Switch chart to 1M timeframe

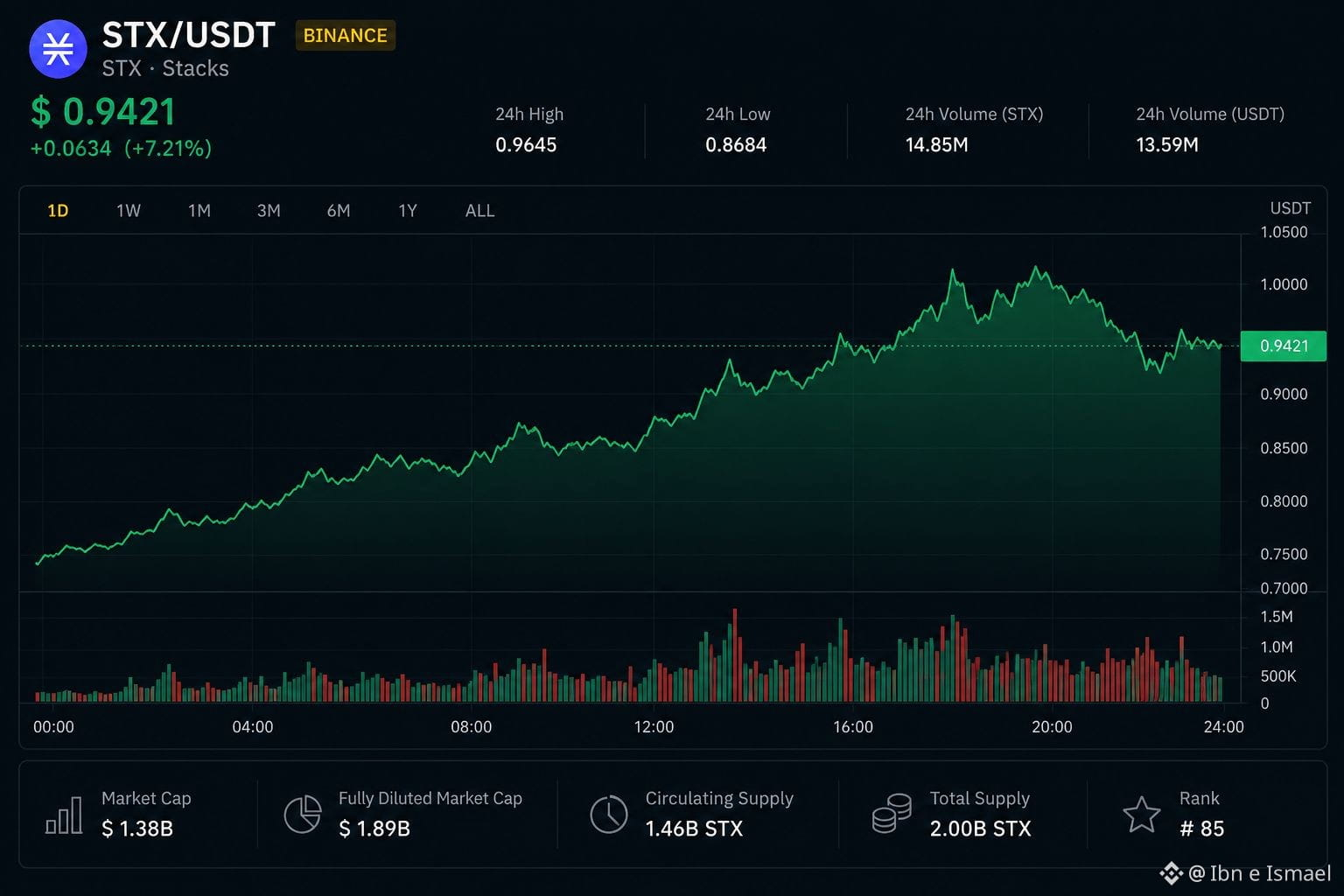tap(199, 211)
